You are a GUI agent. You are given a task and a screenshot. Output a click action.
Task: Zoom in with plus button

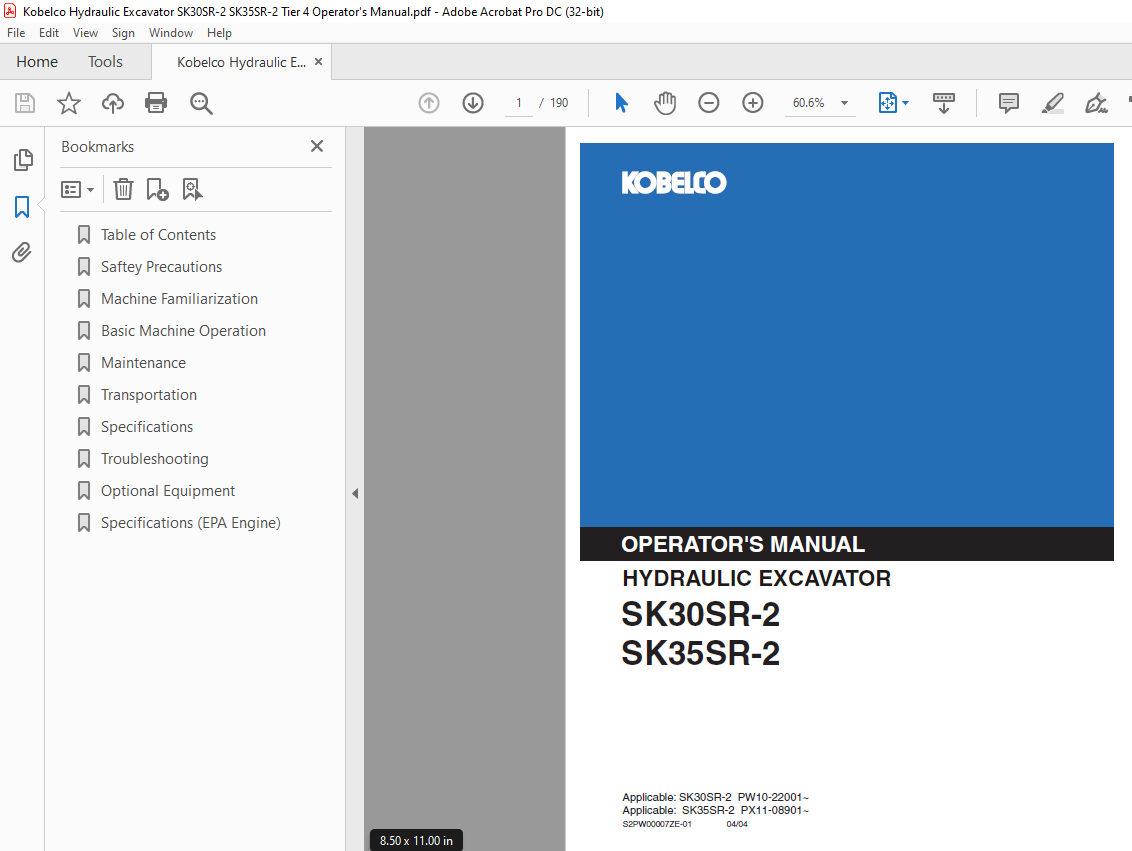coord(753,103)
